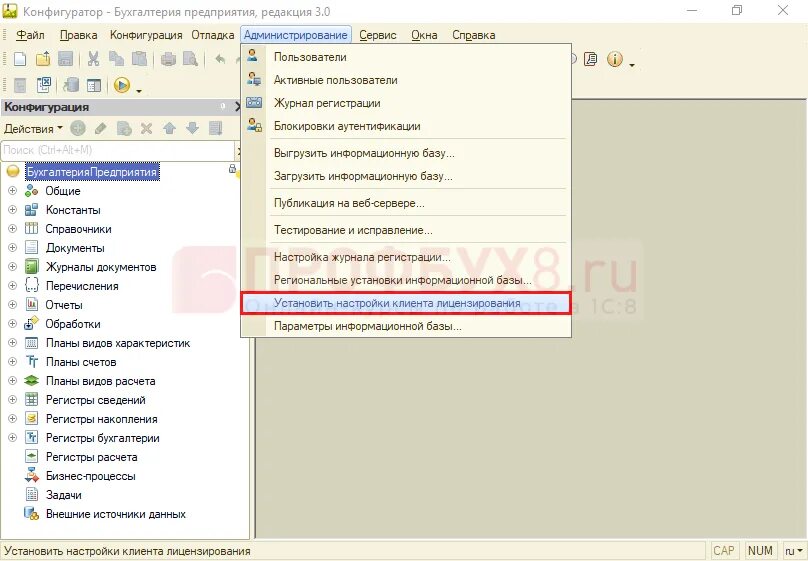The image size is (808, 561).
Task: Click the Add object round plus icon
Action: 78,128
